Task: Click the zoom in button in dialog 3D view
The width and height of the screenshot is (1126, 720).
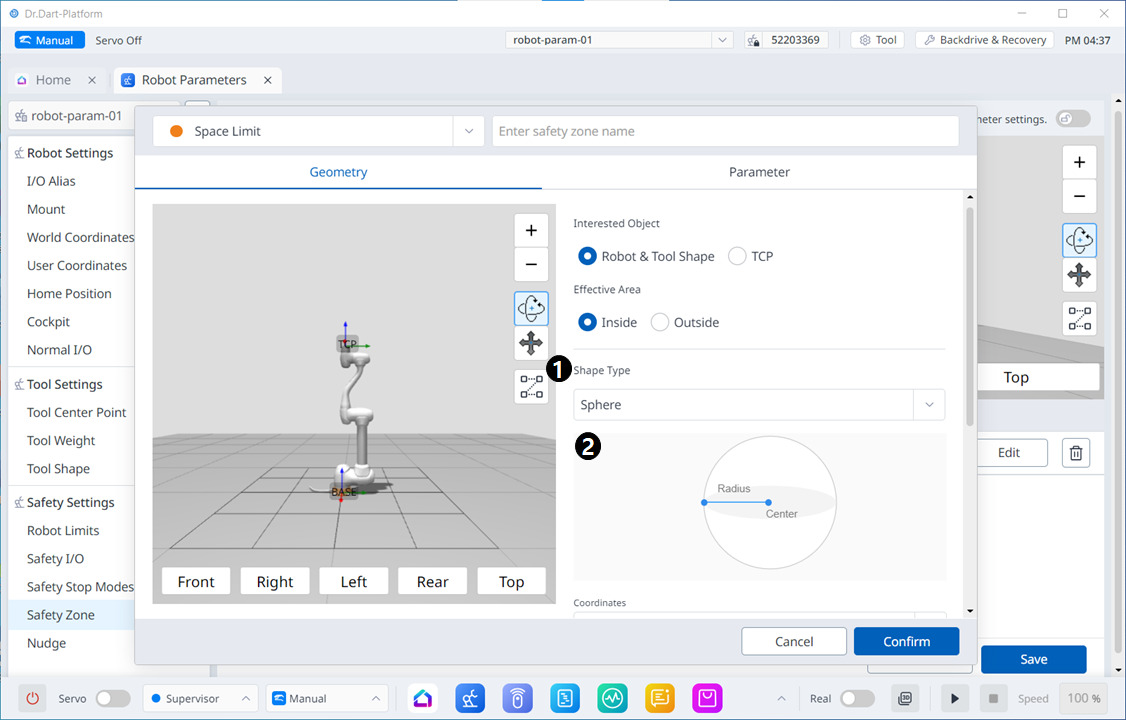Action: pos(531,230)
